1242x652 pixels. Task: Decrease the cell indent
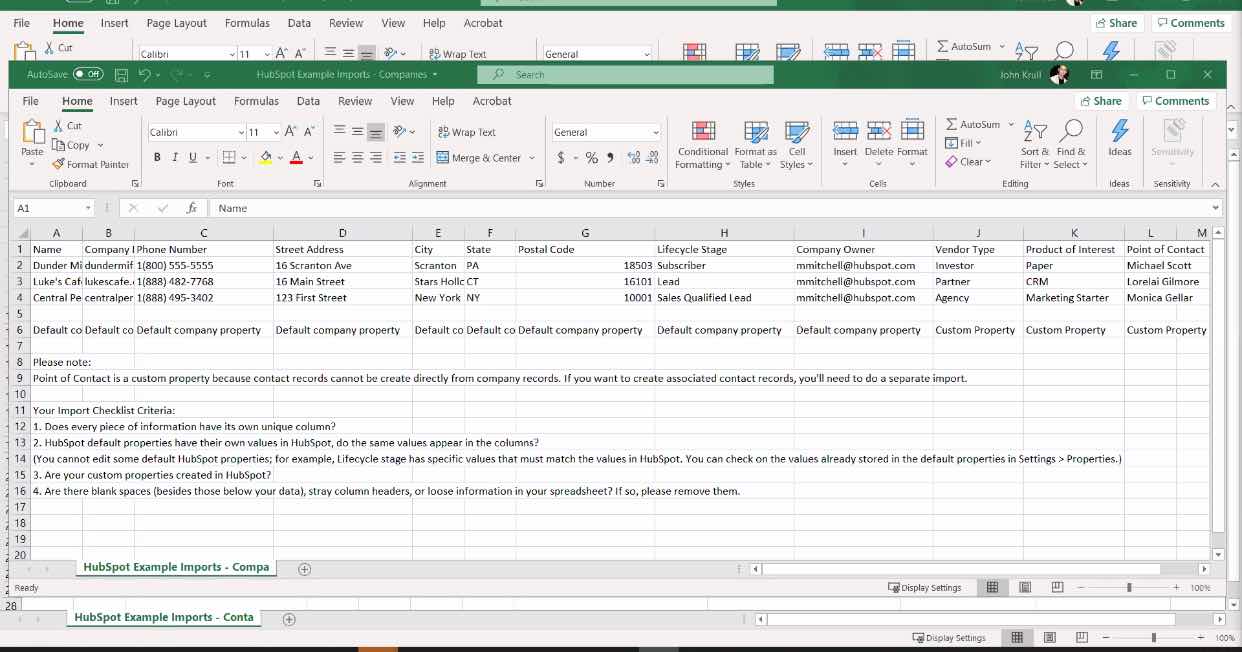point(400,158)
